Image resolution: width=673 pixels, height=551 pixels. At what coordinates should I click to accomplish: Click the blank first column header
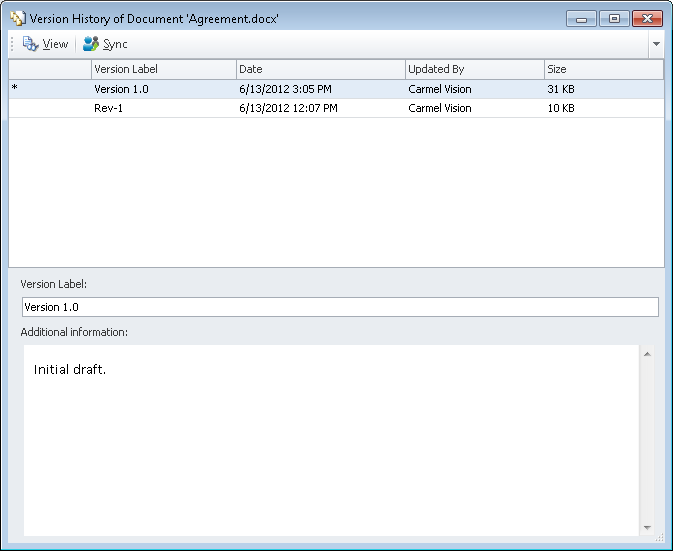click(x=50, y=69)
